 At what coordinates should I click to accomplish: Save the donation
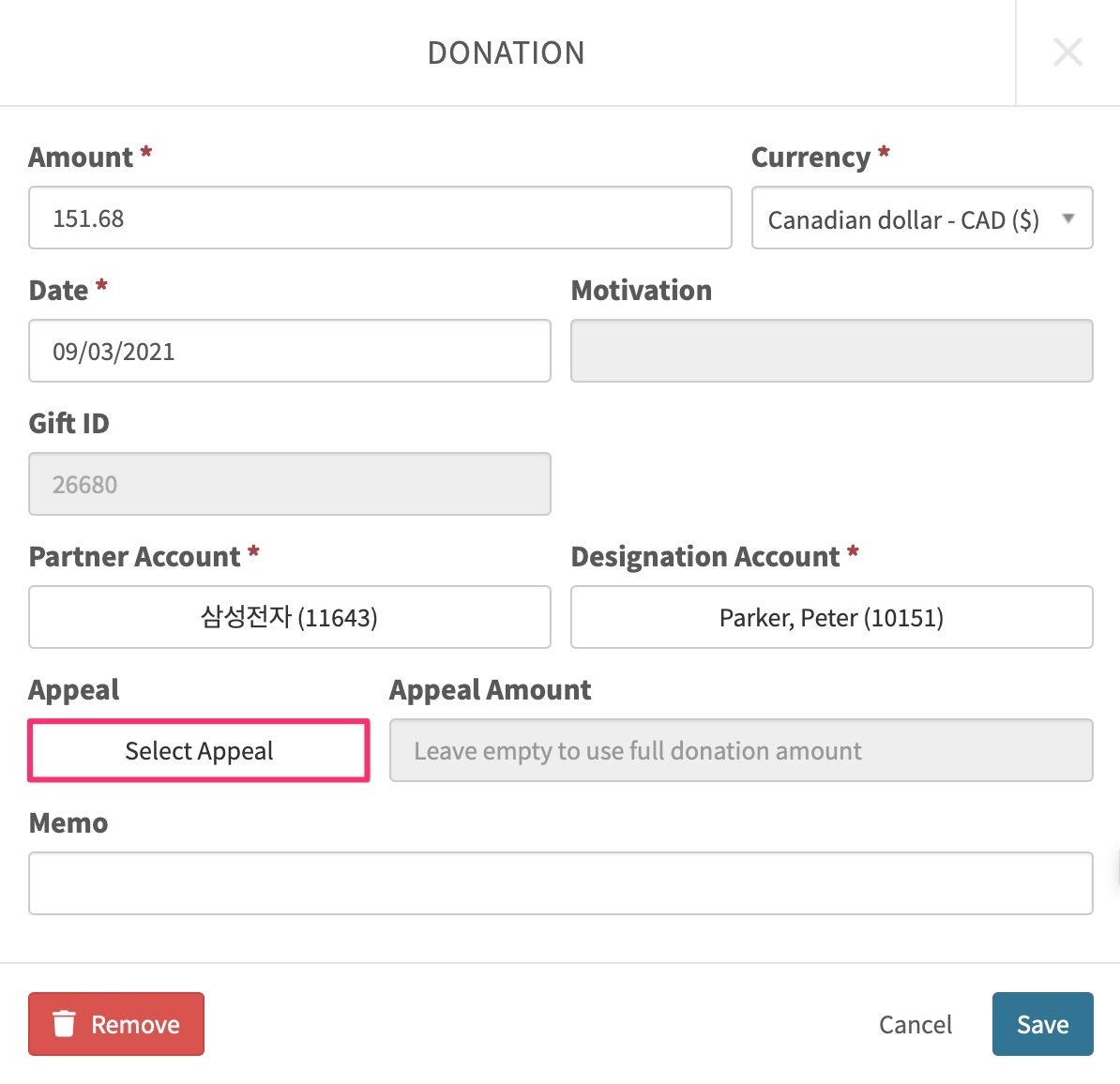[x=1042, y=1023]
